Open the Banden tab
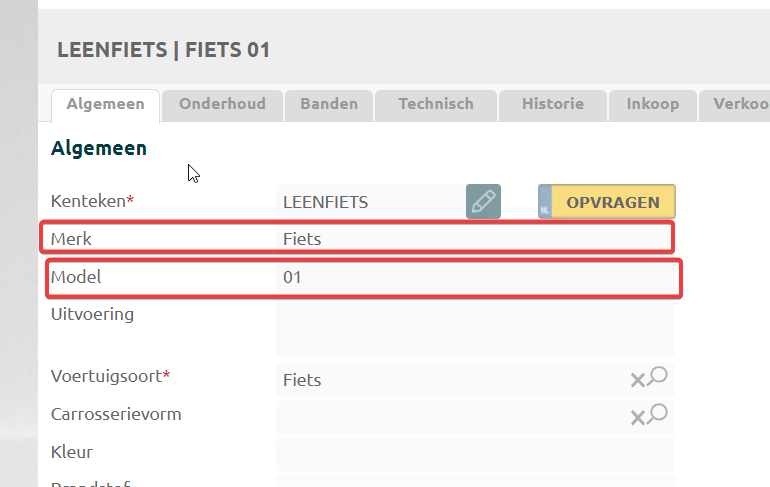 [329, 104]
